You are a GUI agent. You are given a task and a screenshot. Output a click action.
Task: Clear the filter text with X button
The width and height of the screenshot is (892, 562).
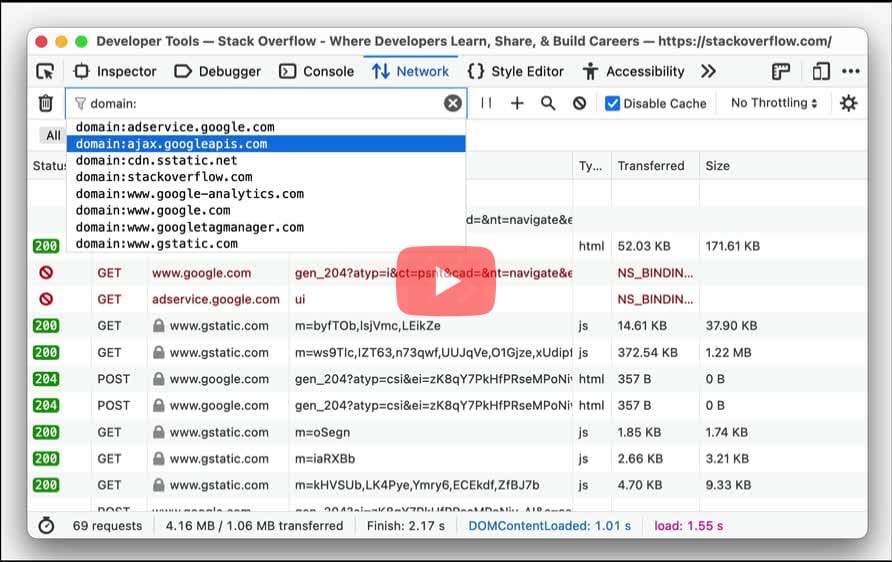coord(453,104)
